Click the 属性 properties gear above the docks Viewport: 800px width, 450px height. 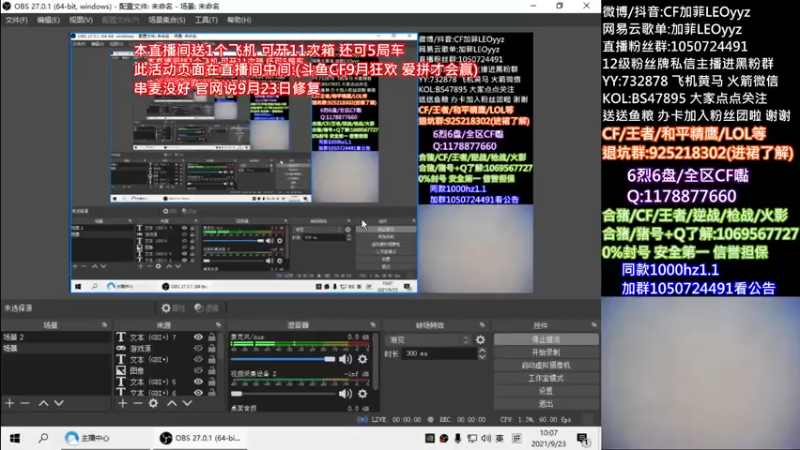tap(166, 308)
